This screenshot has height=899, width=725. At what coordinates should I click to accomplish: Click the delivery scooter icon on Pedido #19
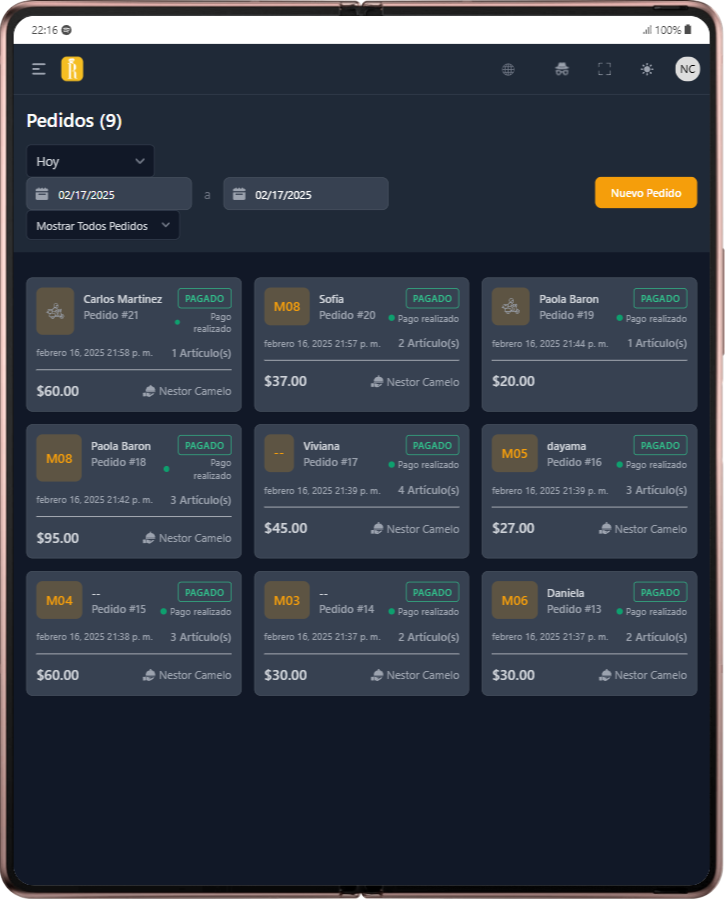(511, 307)
